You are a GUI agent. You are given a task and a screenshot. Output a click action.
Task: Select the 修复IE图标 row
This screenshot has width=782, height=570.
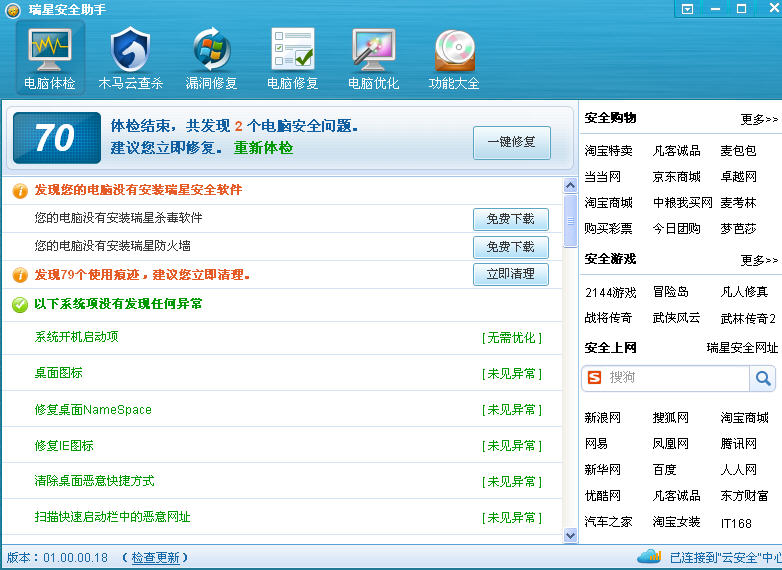pos(282,445)
